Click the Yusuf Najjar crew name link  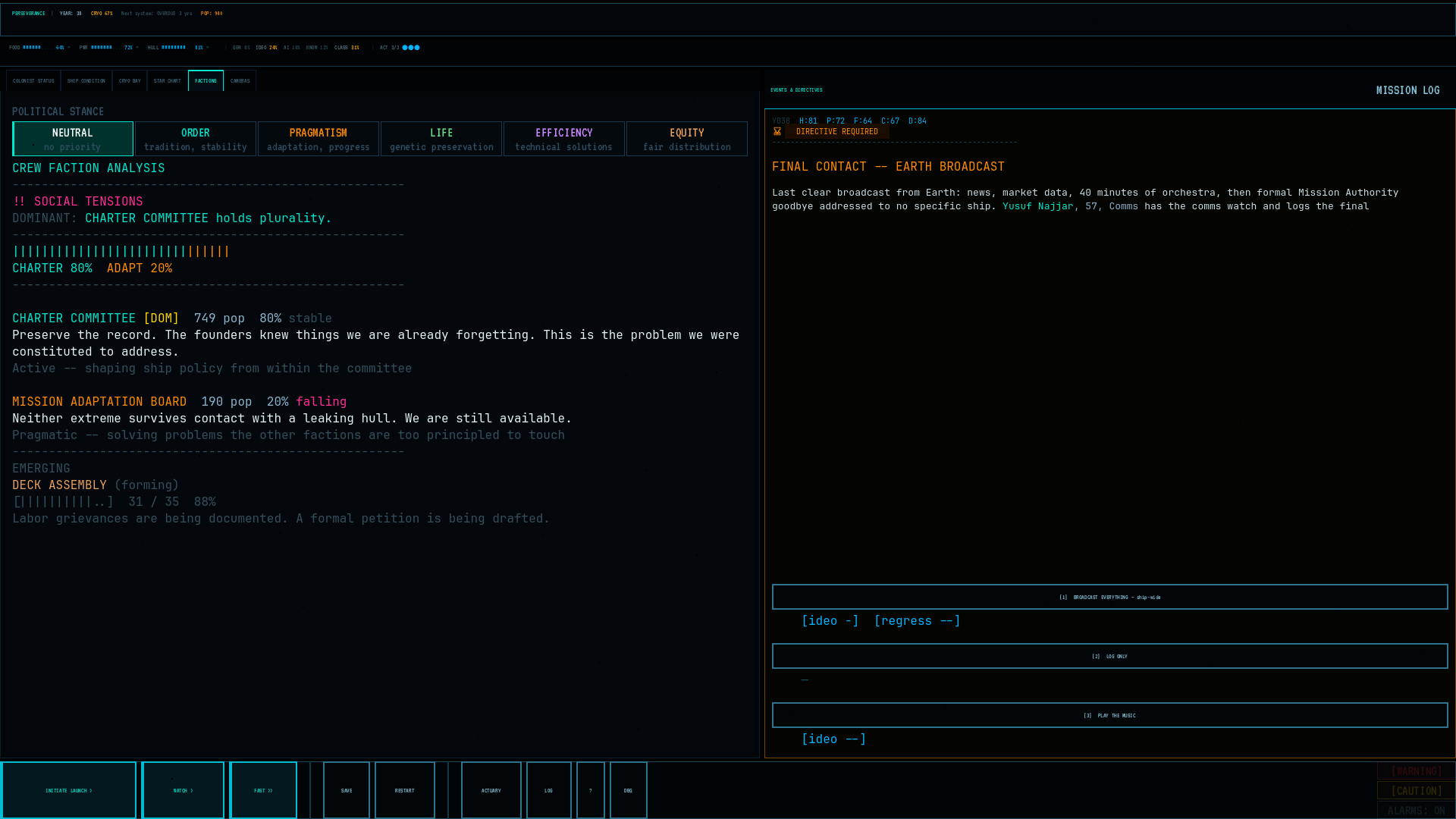click(x=1037, y=206)
